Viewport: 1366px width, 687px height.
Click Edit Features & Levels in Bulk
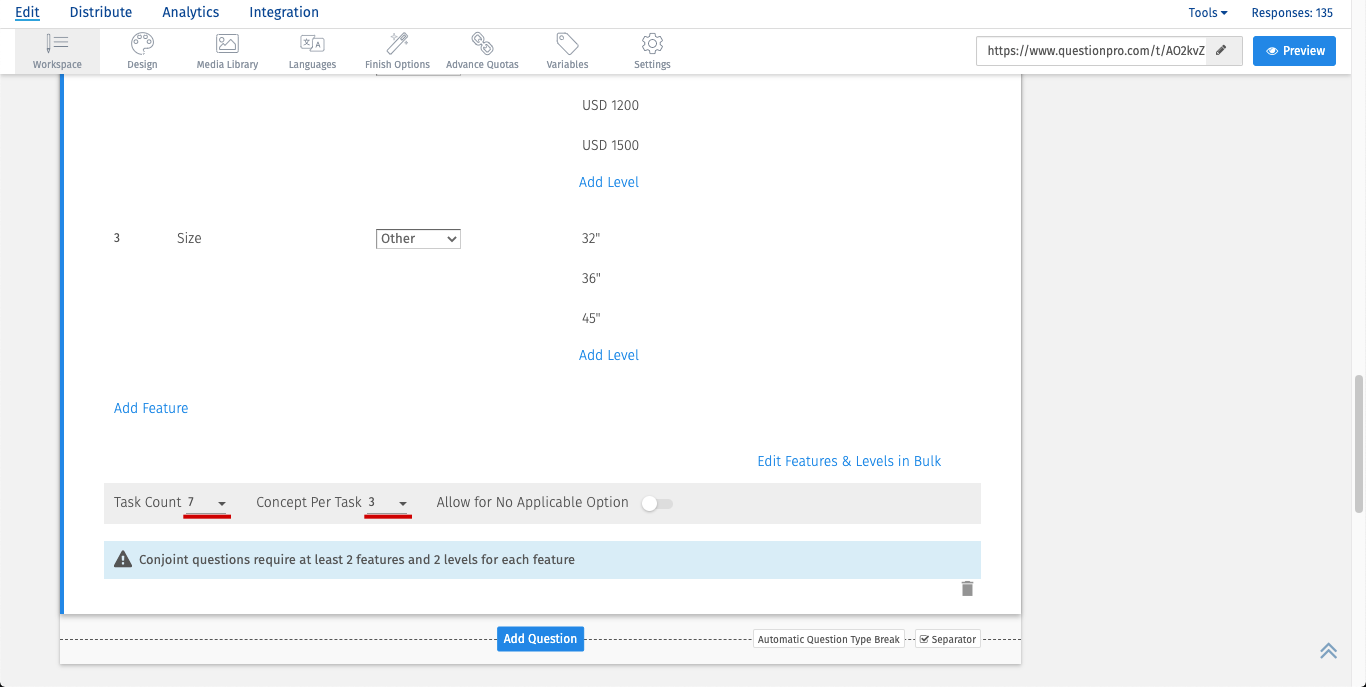(x=848, y=461)
